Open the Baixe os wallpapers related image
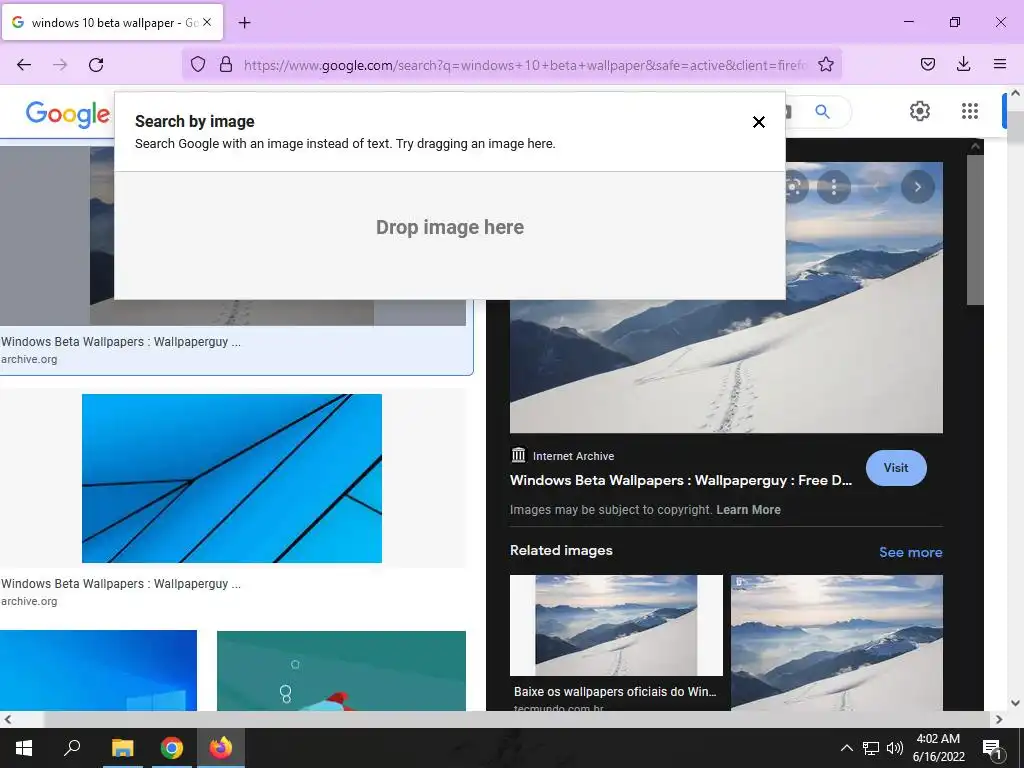 [616, 625]
